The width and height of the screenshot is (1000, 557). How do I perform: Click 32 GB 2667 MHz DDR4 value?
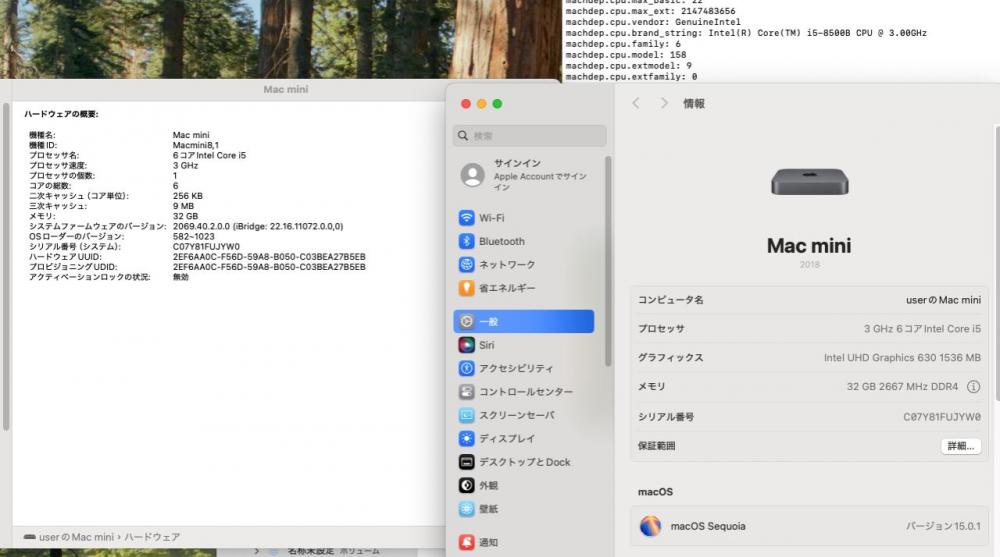[x=902, y=387]
